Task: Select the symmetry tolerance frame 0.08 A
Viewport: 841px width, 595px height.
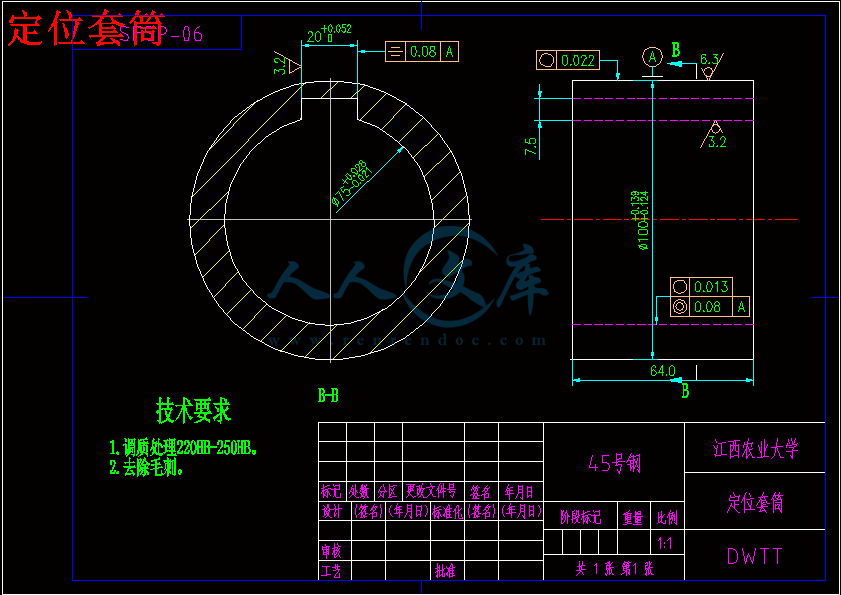Action: tap(422, 52)
